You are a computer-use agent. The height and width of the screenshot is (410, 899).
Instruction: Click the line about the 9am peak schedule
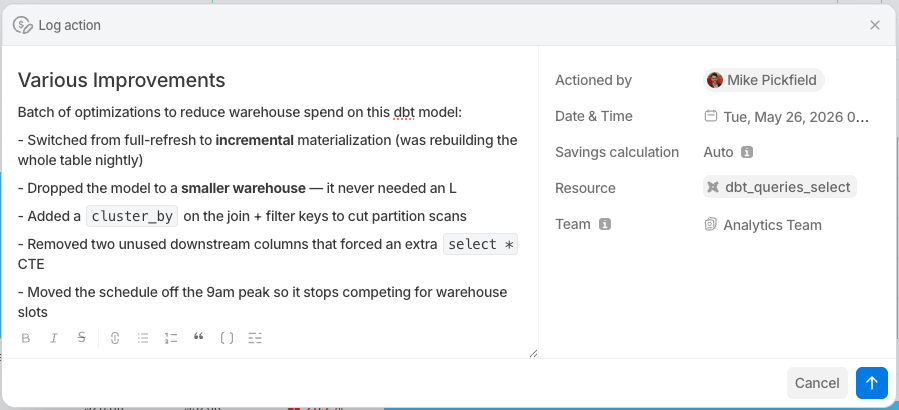(263, 302)
